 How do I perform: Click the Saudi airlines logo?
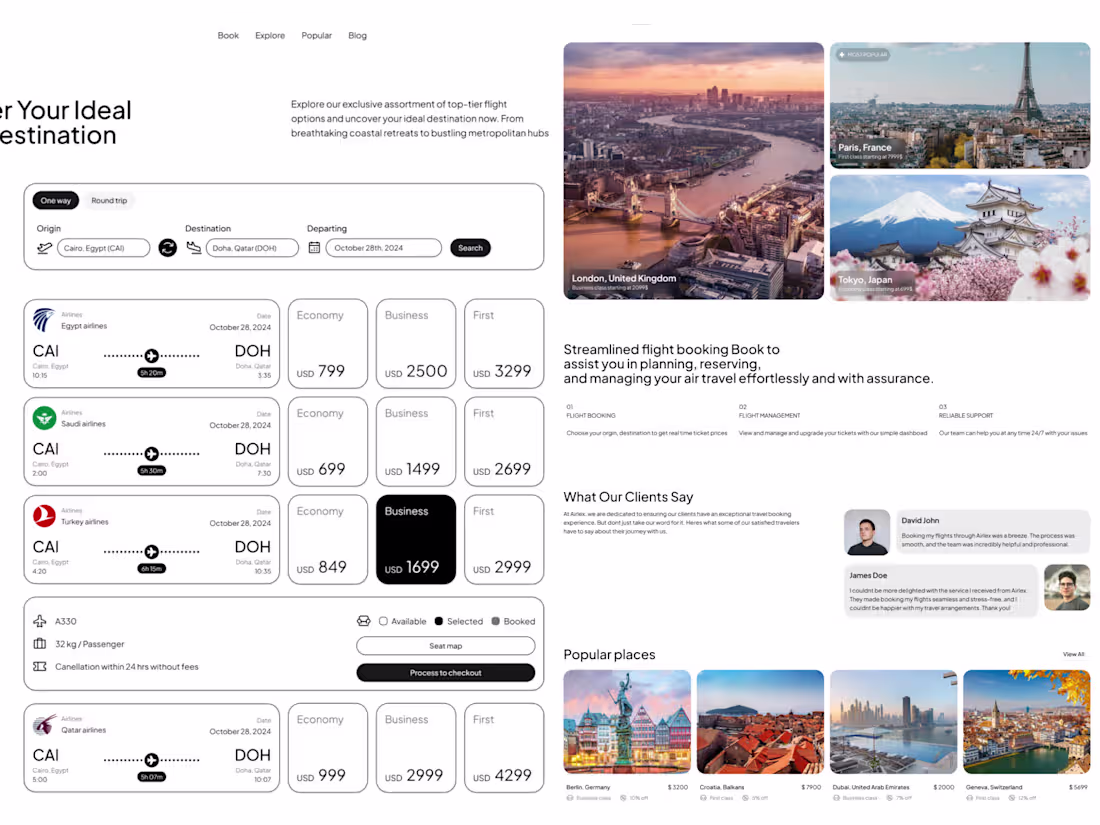click(41, 415)
